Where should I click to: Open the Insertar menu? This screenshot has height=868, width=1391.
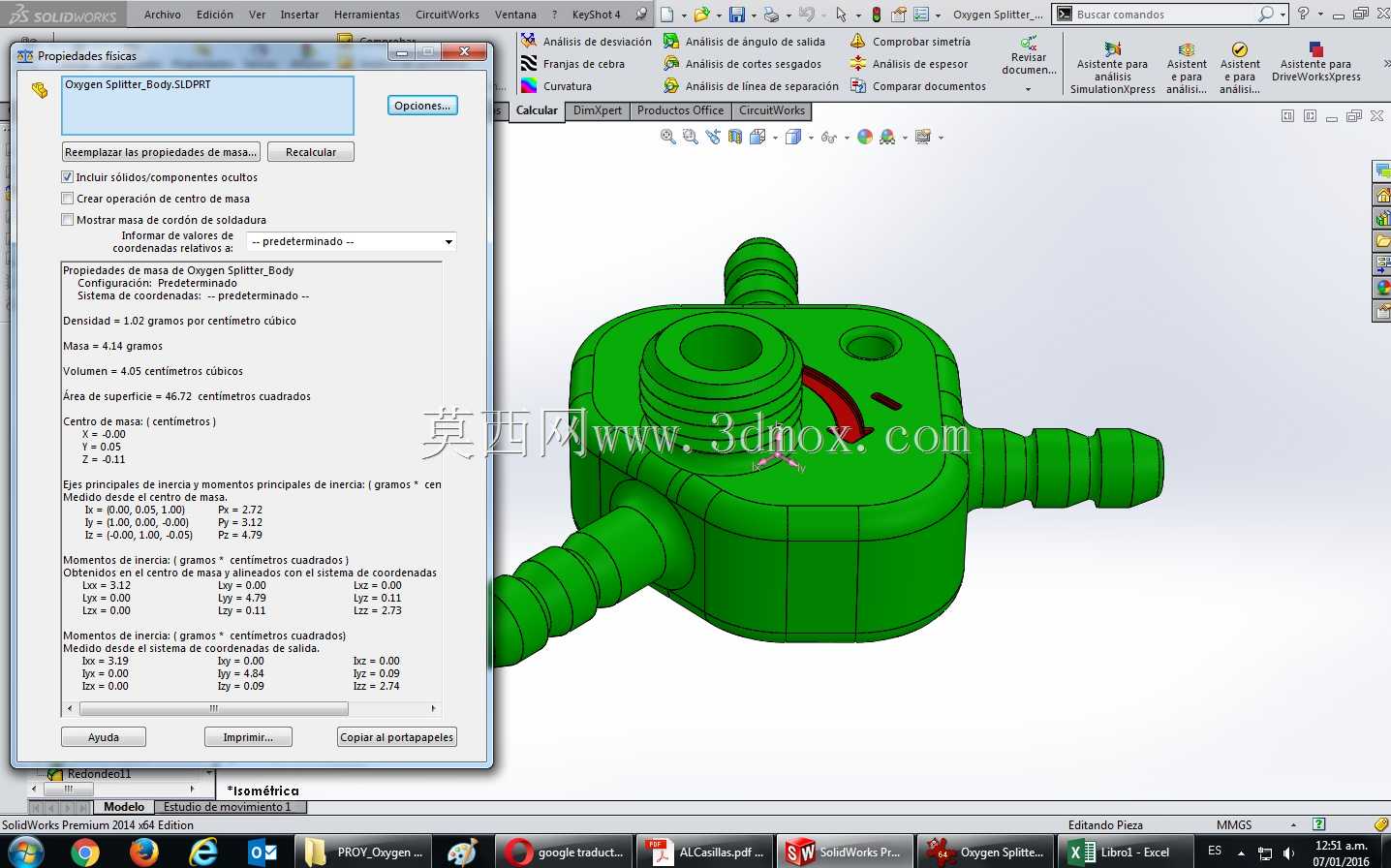click(299, 15)
